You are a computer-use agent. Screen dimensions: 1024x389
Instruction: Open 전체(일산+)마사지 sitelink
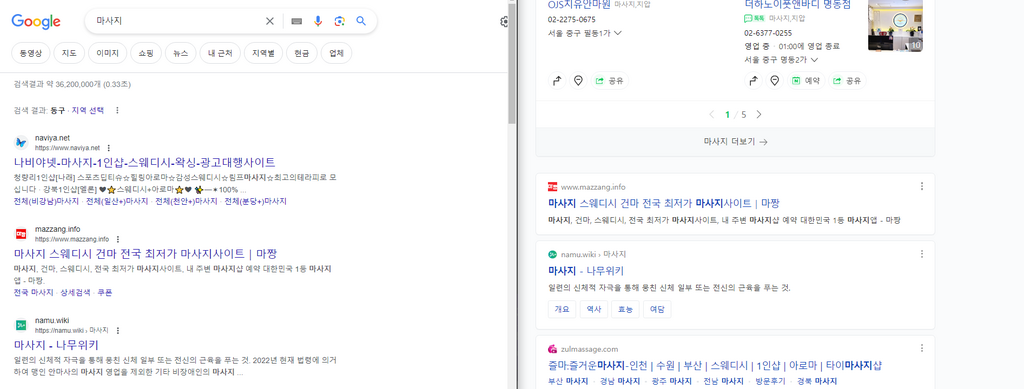point(117,202)
